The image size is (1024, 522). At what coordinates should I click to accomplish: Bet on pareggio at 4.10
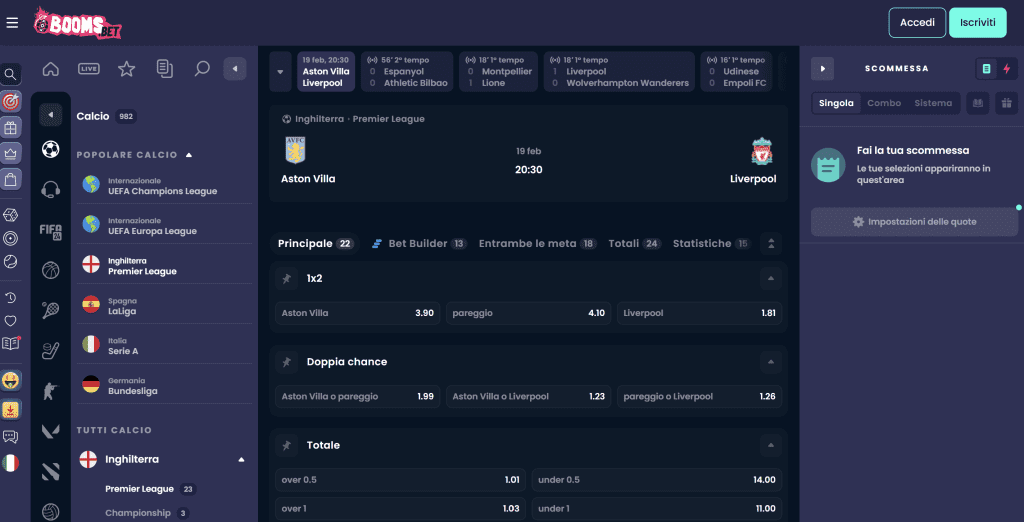[529, 314]
